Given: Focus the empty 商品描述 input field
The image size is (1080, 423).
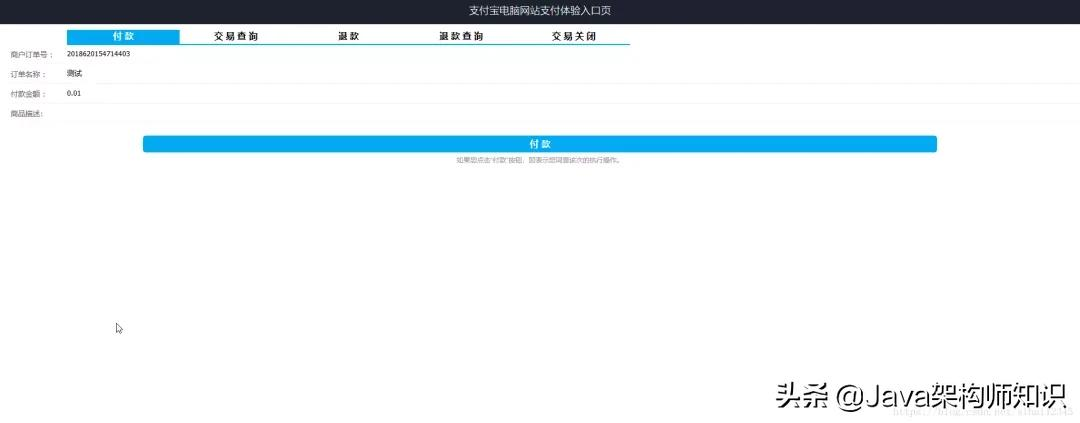Looking at the screenshot, I should point(572,114).
